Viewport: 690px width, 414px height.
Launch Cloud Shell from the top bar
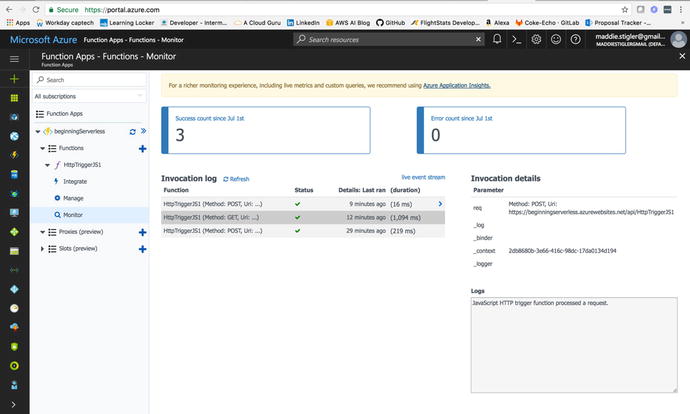(x=516, y=39)
